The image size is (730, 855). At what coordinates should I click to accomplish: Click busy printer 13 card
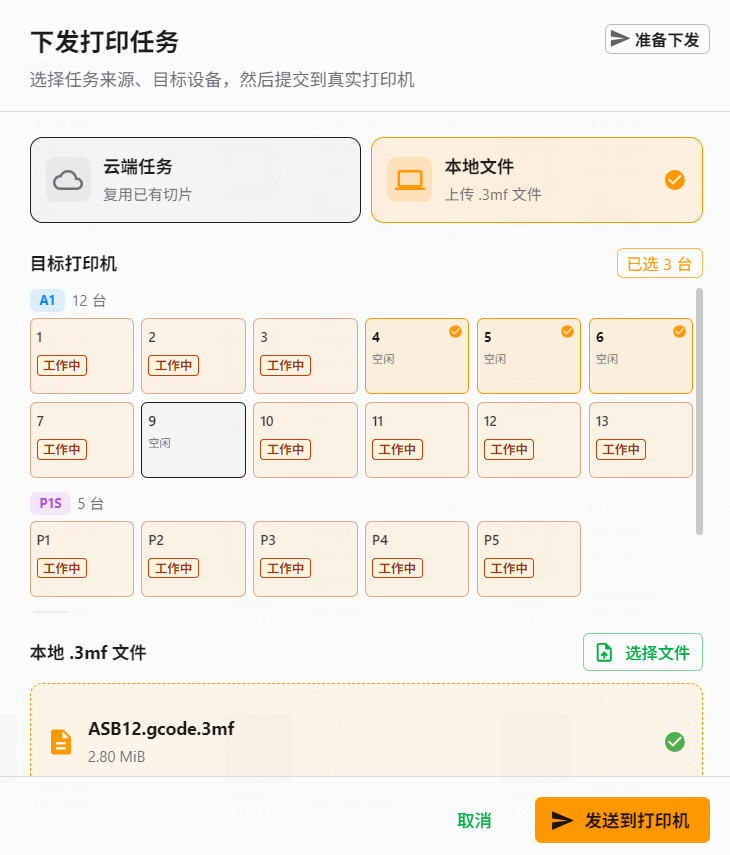(641, 440)
